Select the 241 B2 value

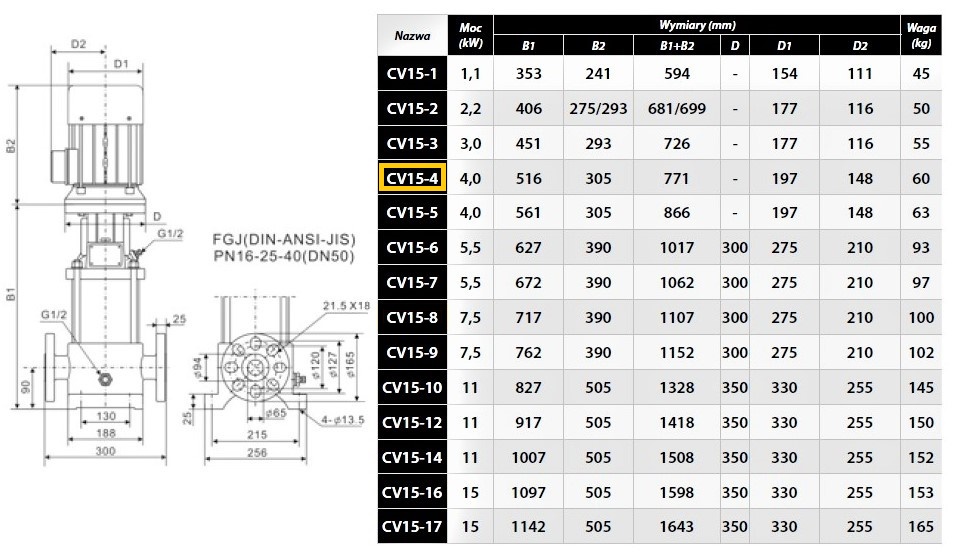(x=598, y=73)
